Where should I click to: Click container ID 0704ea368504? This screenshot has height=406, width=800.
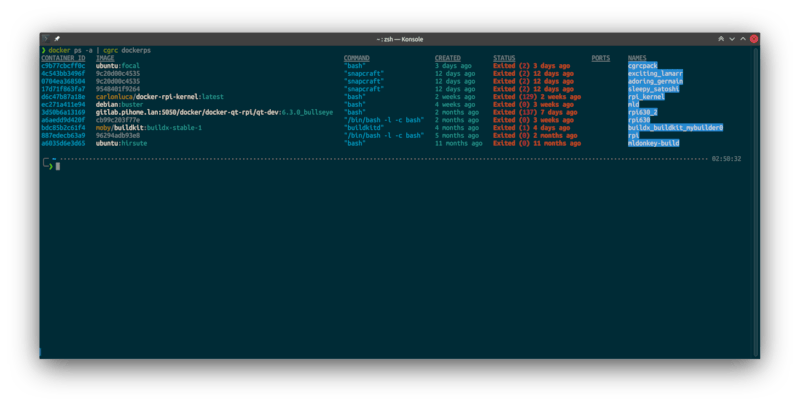pyautogui.click(x=63, y=81)
